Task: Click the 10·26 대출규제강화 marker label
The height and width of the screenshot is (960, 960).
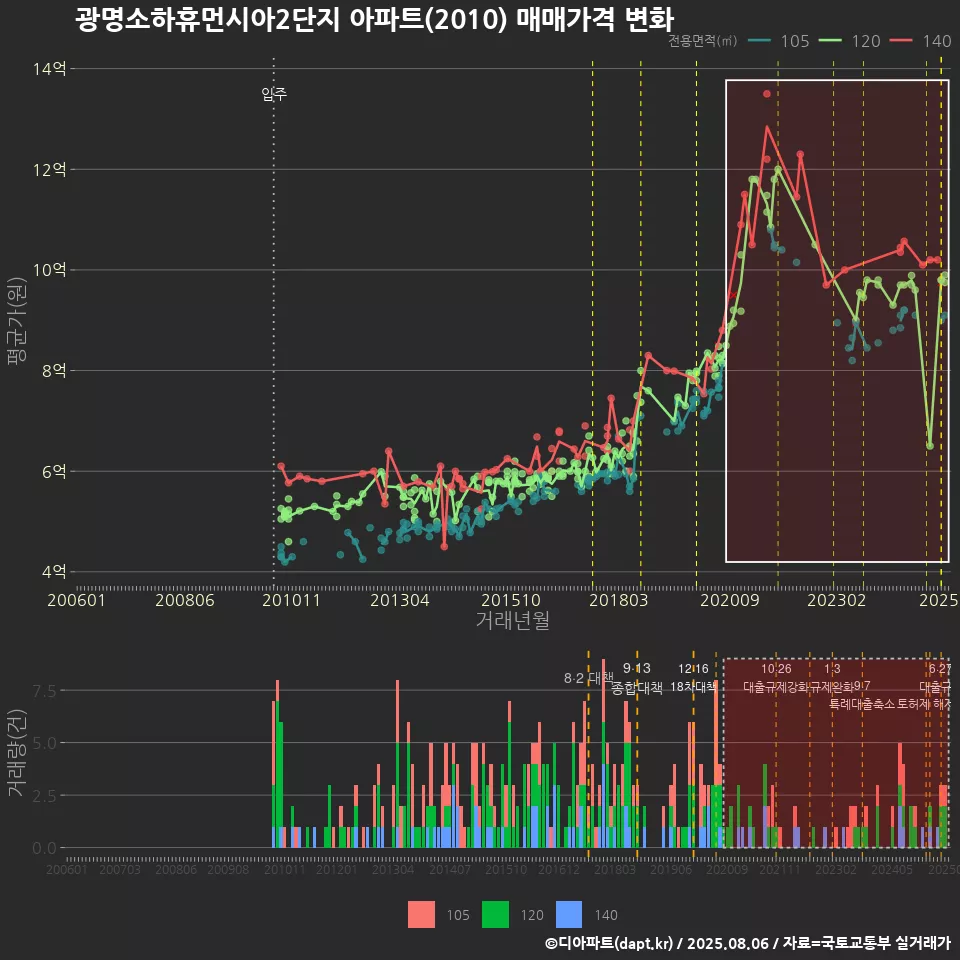Action: (776, 678)
